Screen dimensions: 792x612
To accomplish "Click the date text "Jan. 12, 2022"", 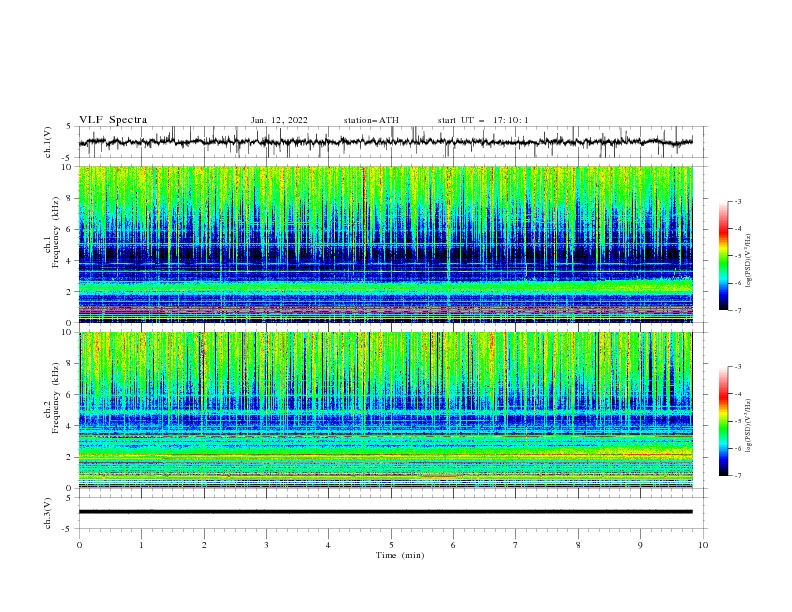I will point(279,120).
